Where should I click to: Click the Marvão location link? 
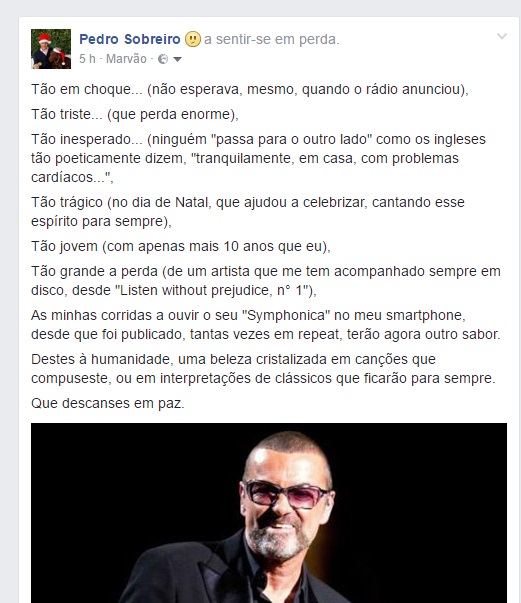pyautogui.click(x=126, y=59)
